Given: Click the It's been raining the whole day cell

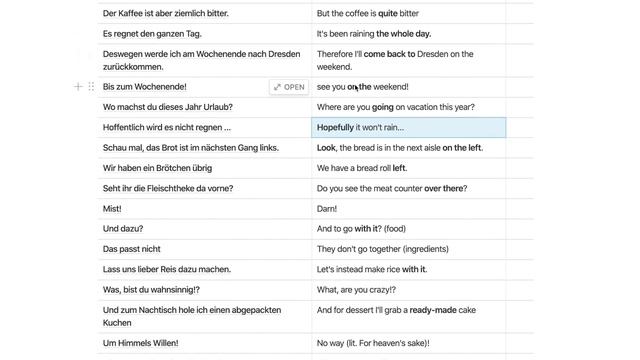Looking at the screenshot, I should coord(409,34).
